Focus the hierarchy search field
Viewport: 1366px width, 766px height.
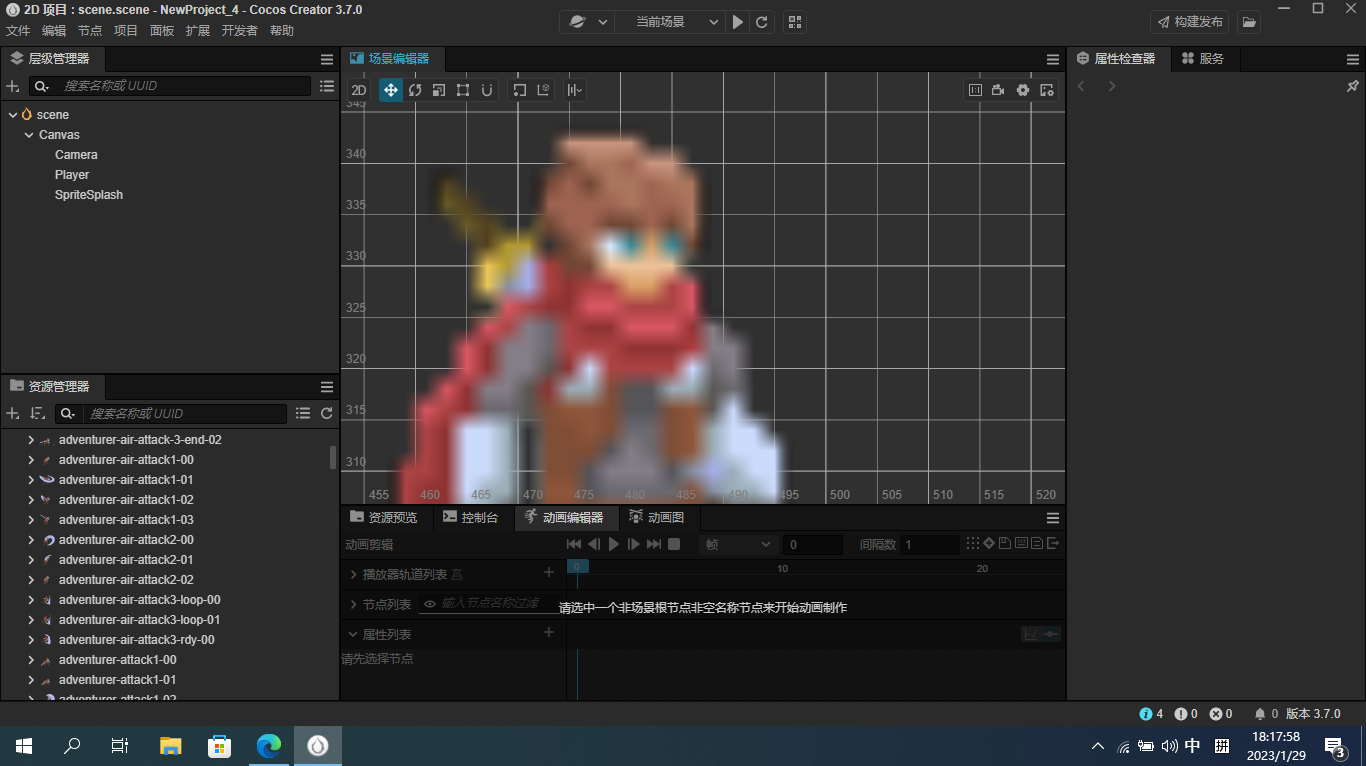[x=170, y=86]
